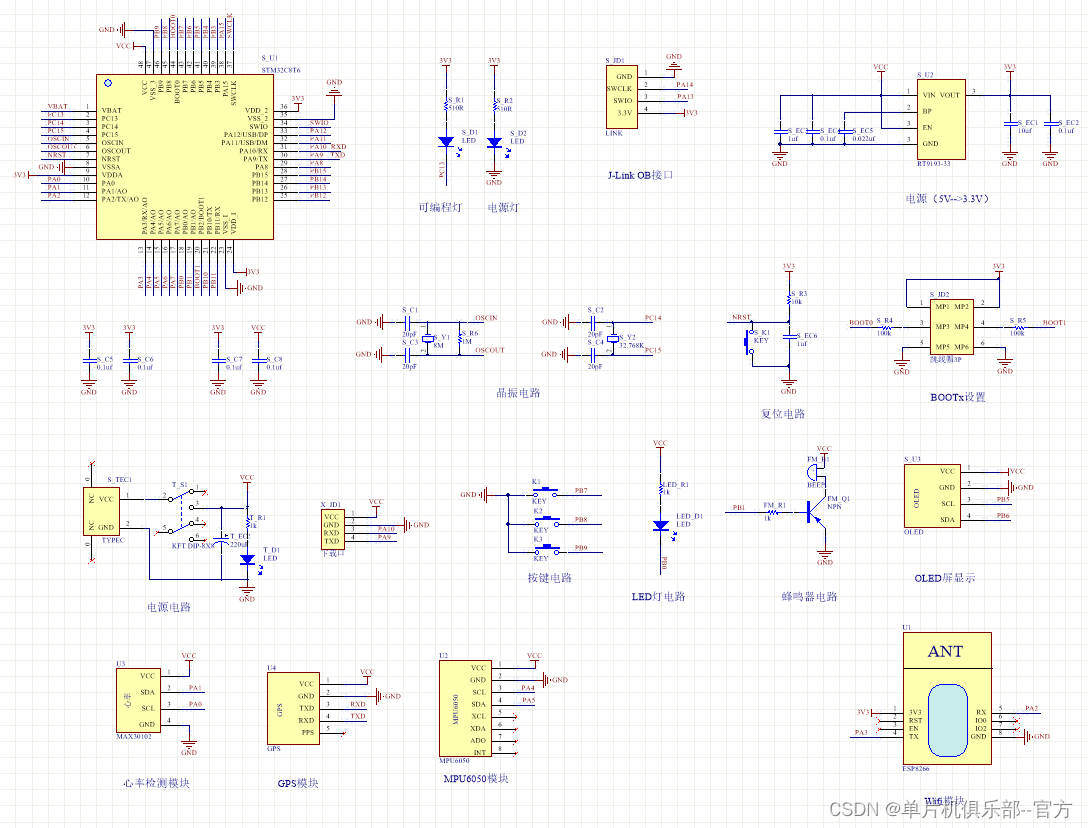Click the 'BOOTx设置' label

tap(958, 397)
